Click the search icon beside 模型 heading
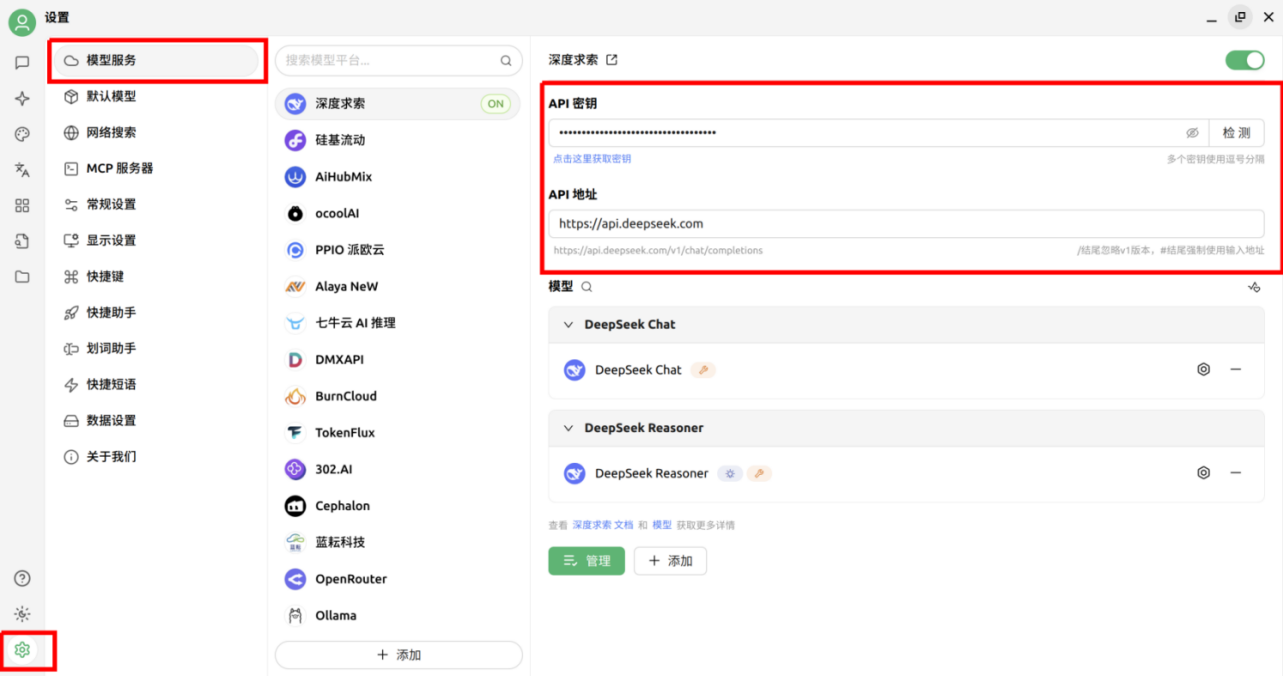Viewport: 1283px width, 676px height. (x=587, y=287)
